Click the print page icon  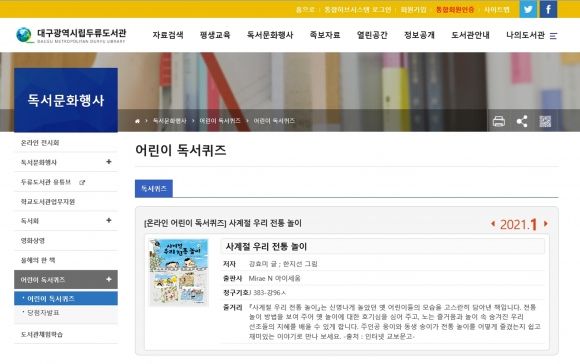click(x=499, y=121)
